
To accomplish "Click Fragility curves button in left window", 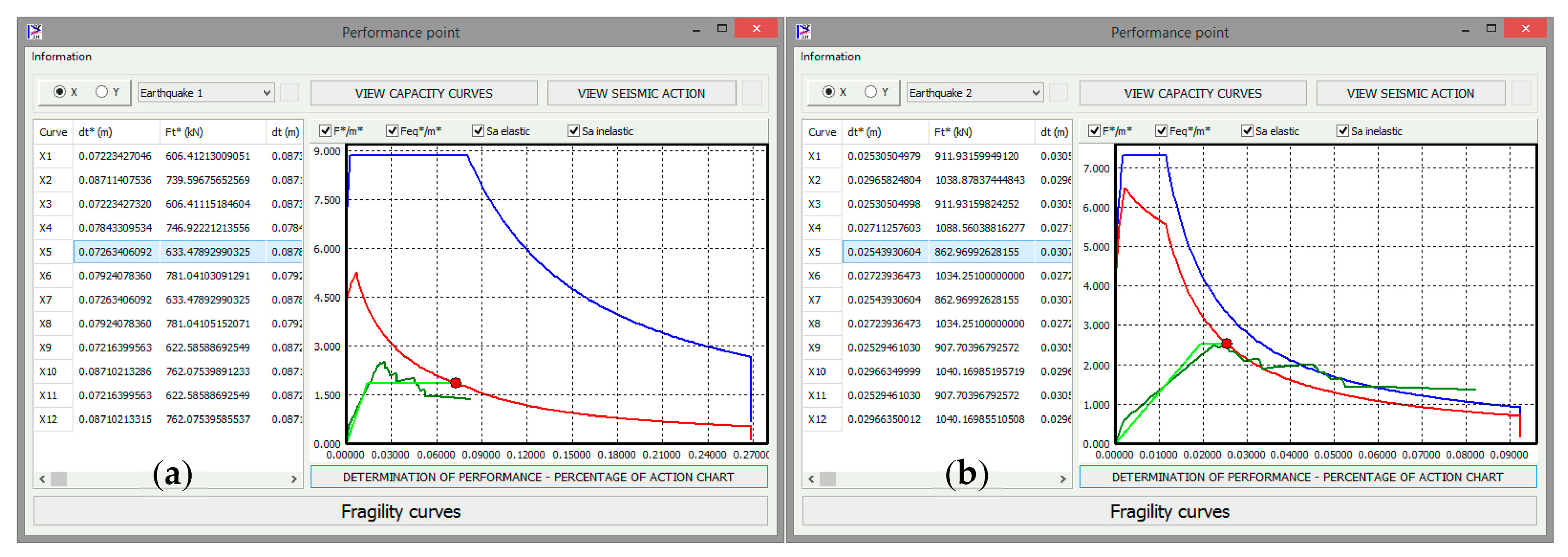I will click(x=400, y=511).
